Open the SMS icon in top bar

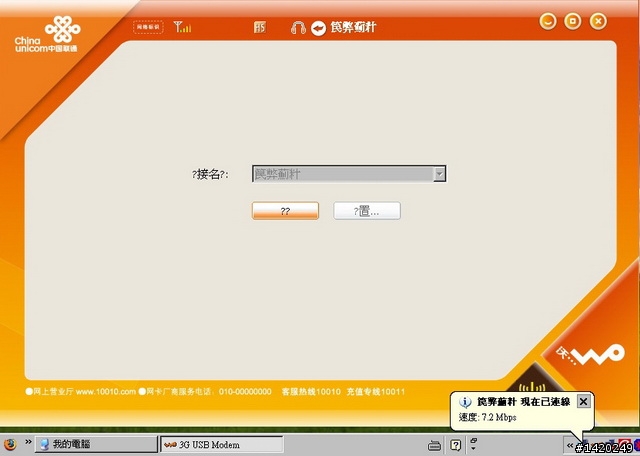click(x=260, y=27)
